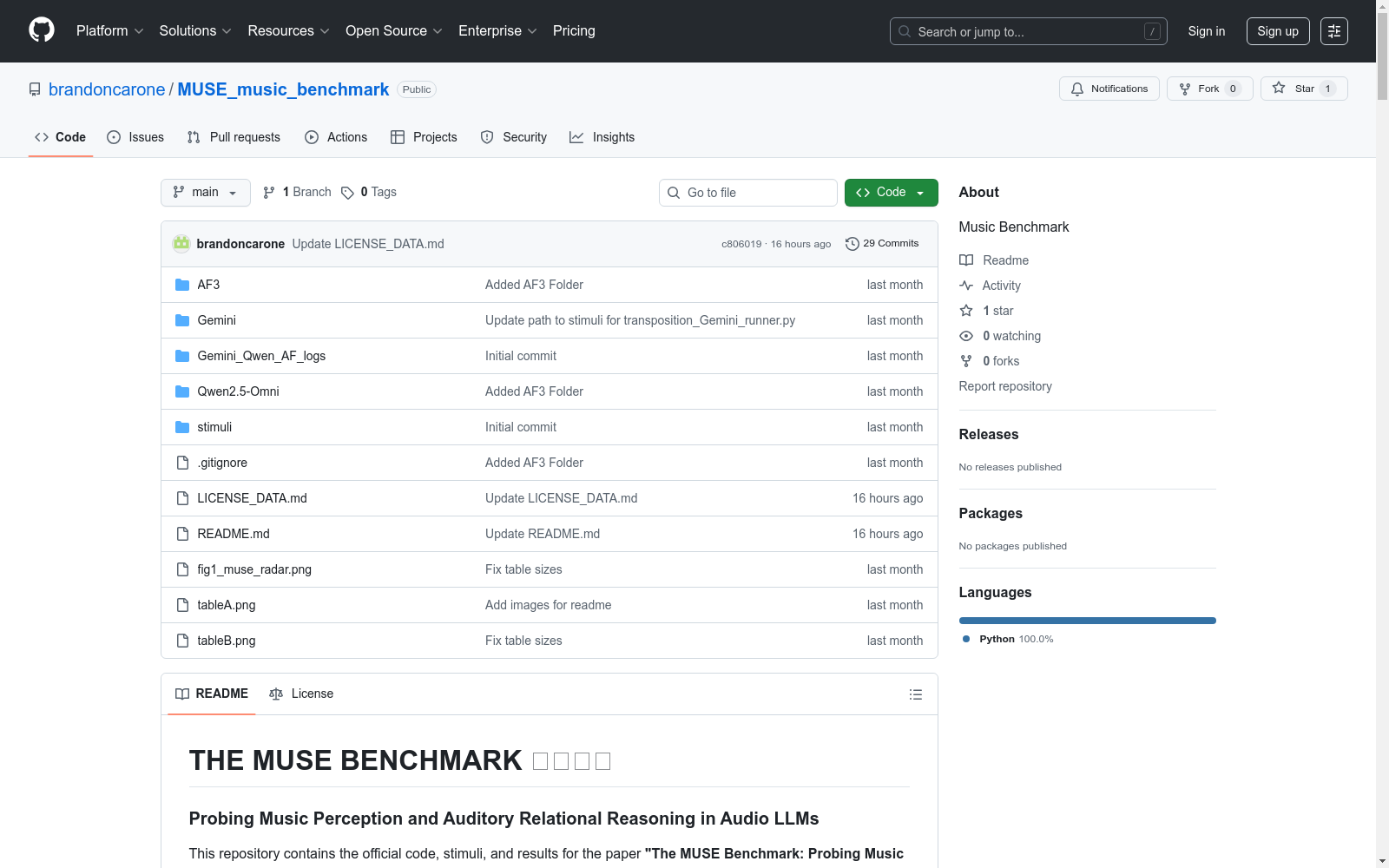Open the LICENSE_DATA.md file
Screen dimensions: 1389x868
click(252, 498)
